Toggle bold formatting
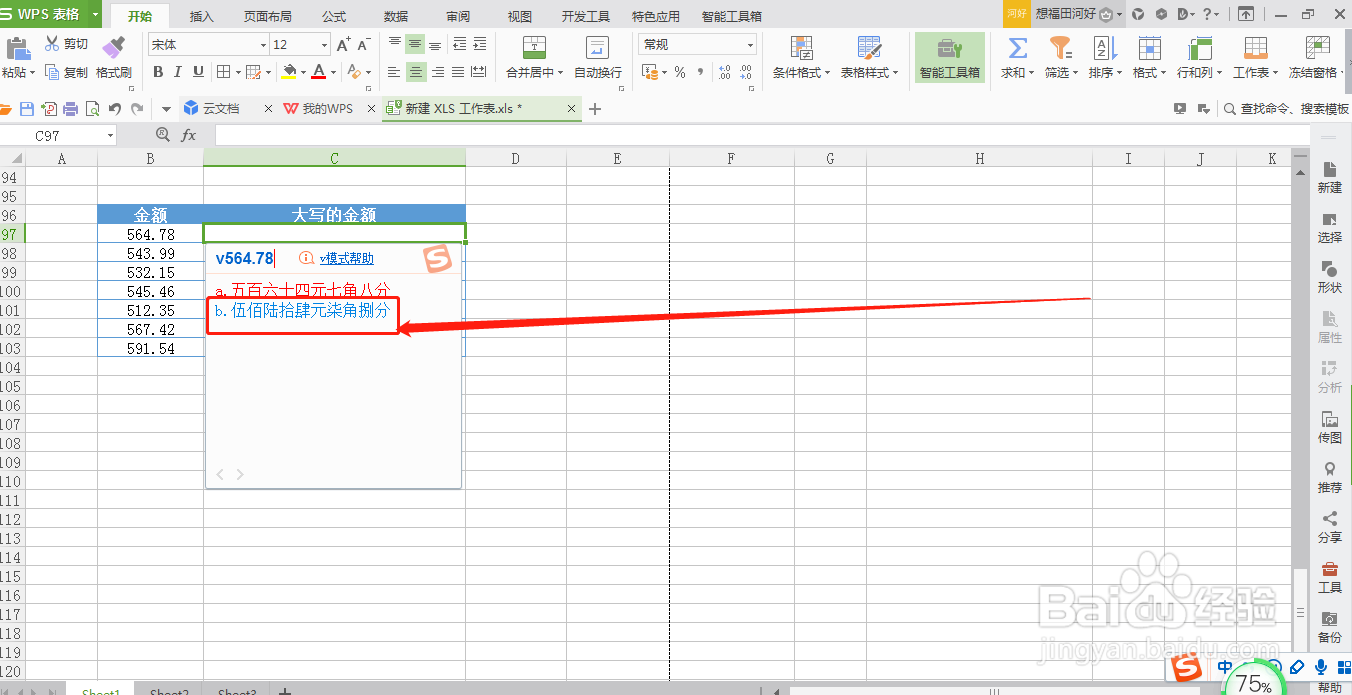 pyautogui.click(x=158, y=72)
